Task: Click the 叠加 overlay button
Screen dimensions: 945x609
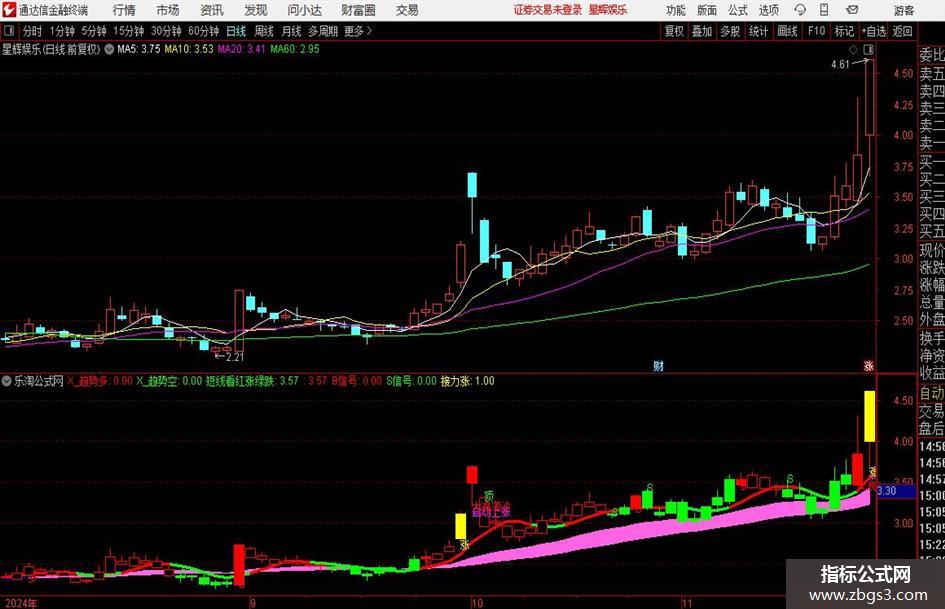Action: [x=702, y=31]
